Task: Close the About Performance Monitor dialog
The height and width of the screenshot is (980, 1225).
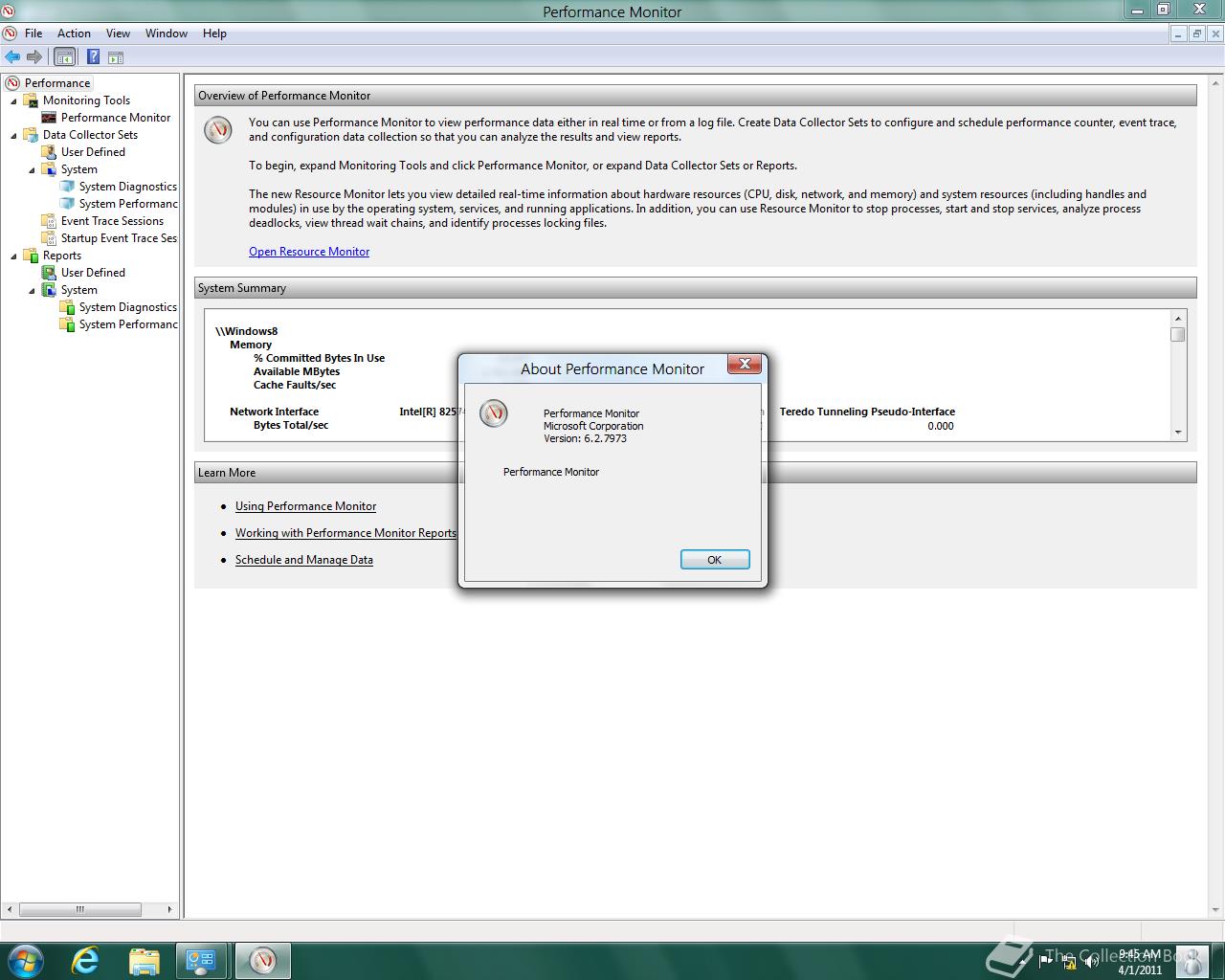Action: pyautogui.click(x=745, y=364)
